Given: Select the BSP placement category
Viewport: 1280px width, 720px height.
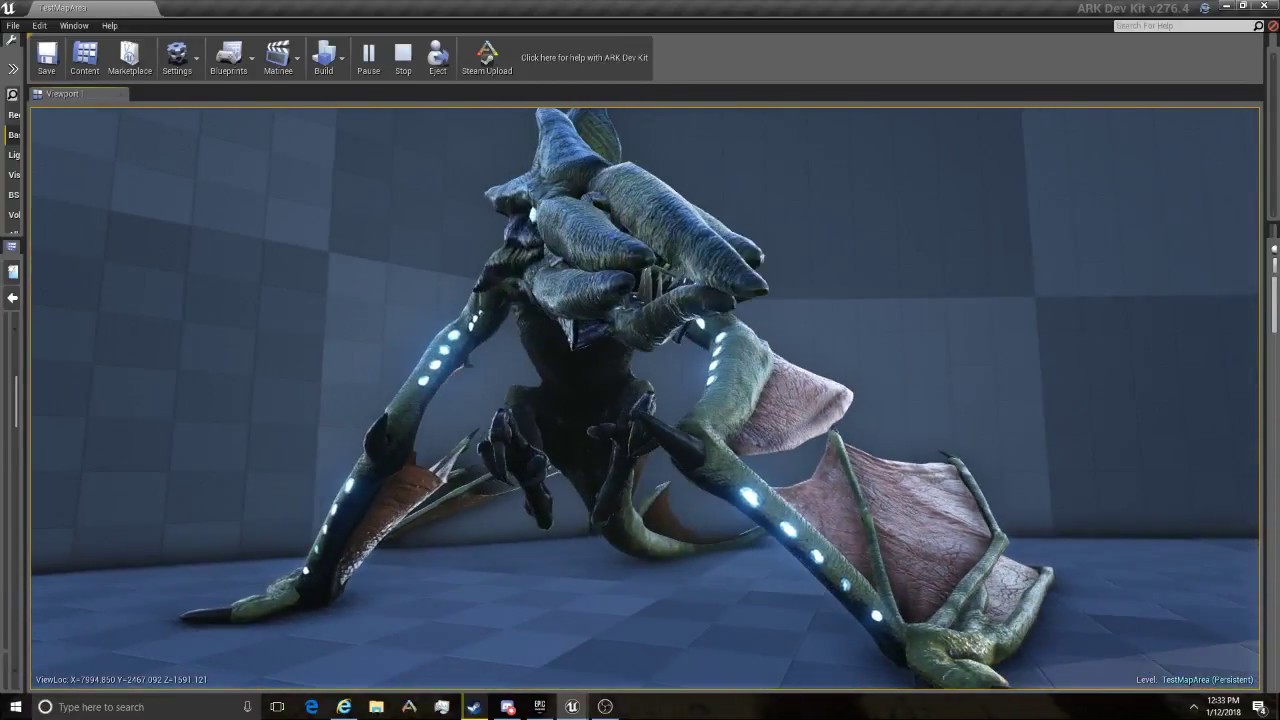Looking at the screenshot, I should [x=14, y=195].
